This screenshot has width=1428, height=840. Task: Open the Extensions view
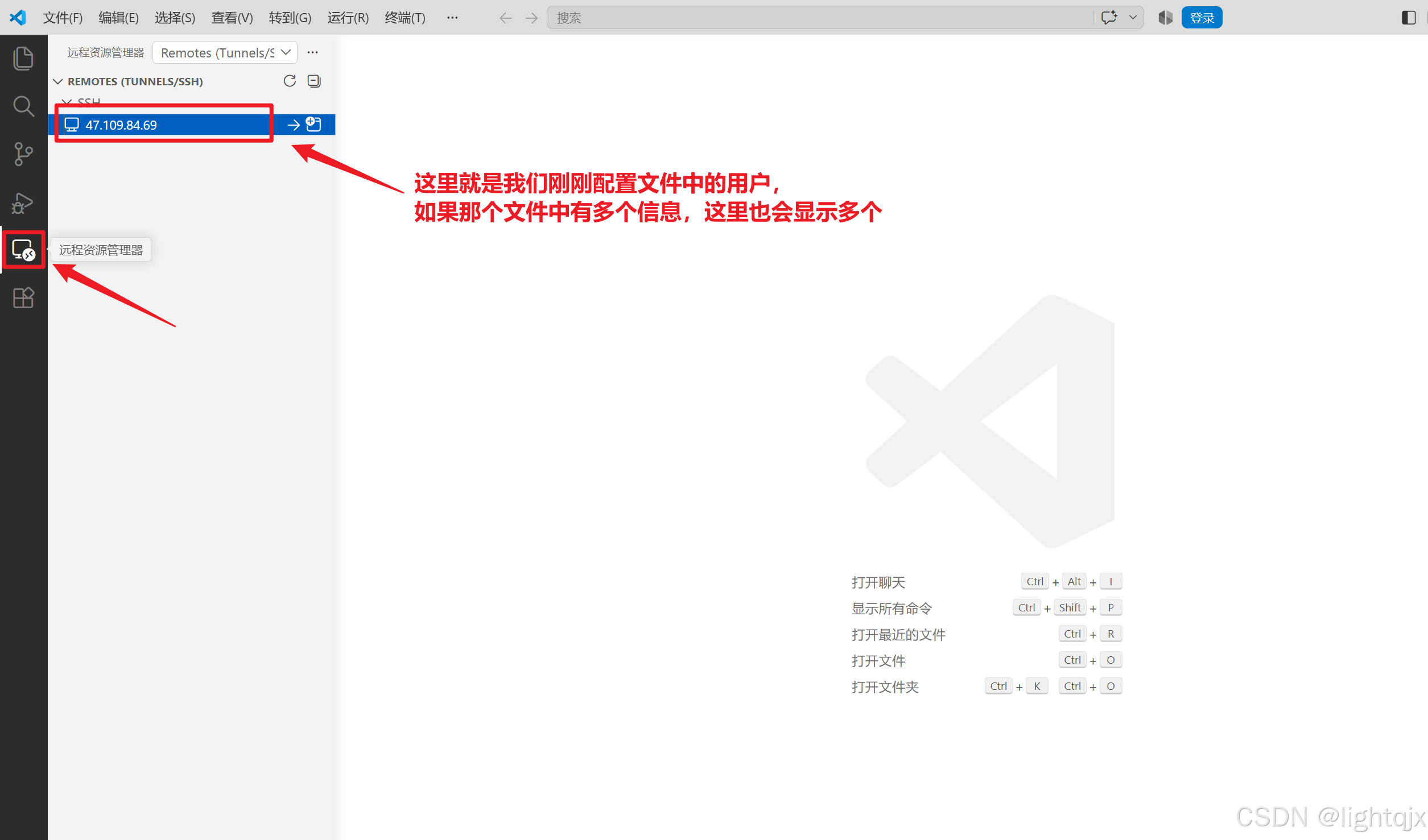point(23,297)
